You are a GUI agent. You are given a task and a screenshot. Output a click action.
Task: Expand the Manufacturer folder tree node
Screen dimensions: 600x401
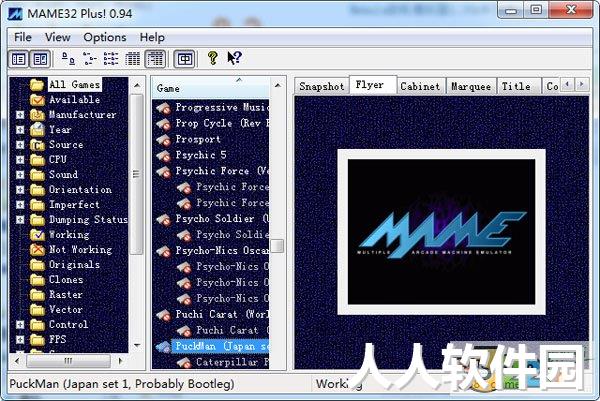[x=20, y=114]
